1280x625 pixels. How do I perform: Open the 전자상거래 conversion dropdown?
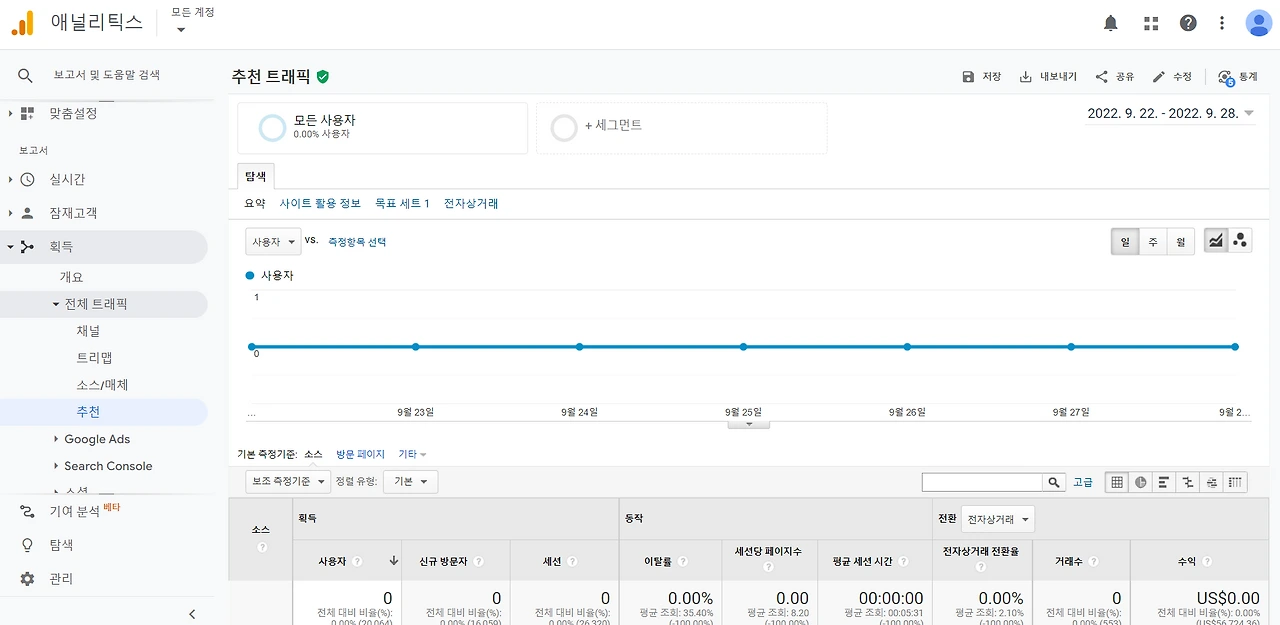point(998,519)
